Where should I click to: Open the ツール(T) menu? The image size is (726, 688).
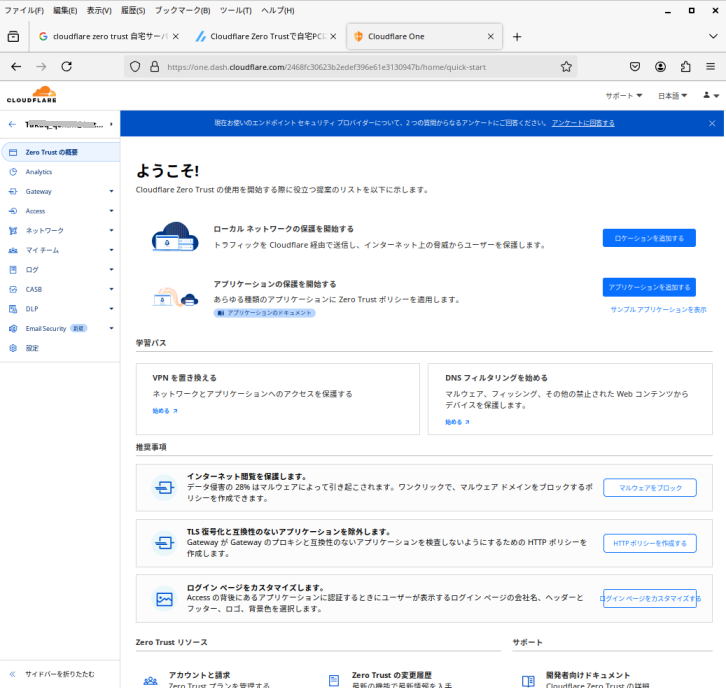pos(236,10)
